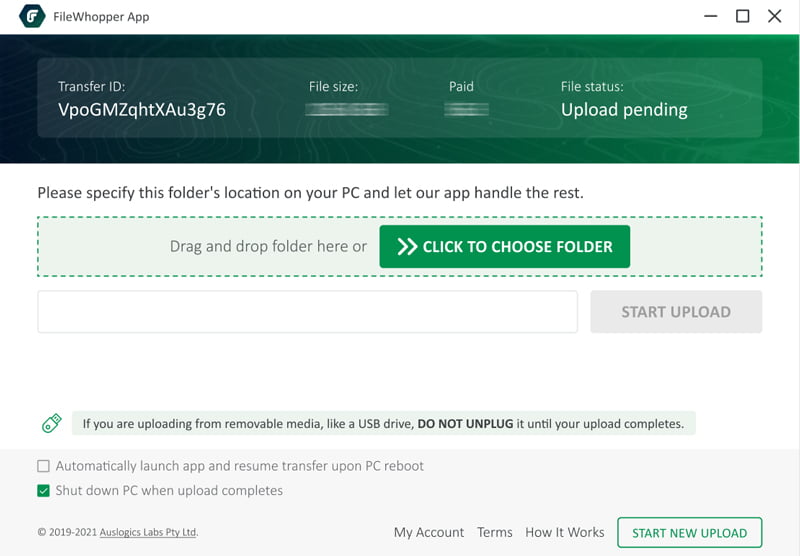Click the blurred Paid value
This screenshot has width=800, height=556.
tap(466, 109)
